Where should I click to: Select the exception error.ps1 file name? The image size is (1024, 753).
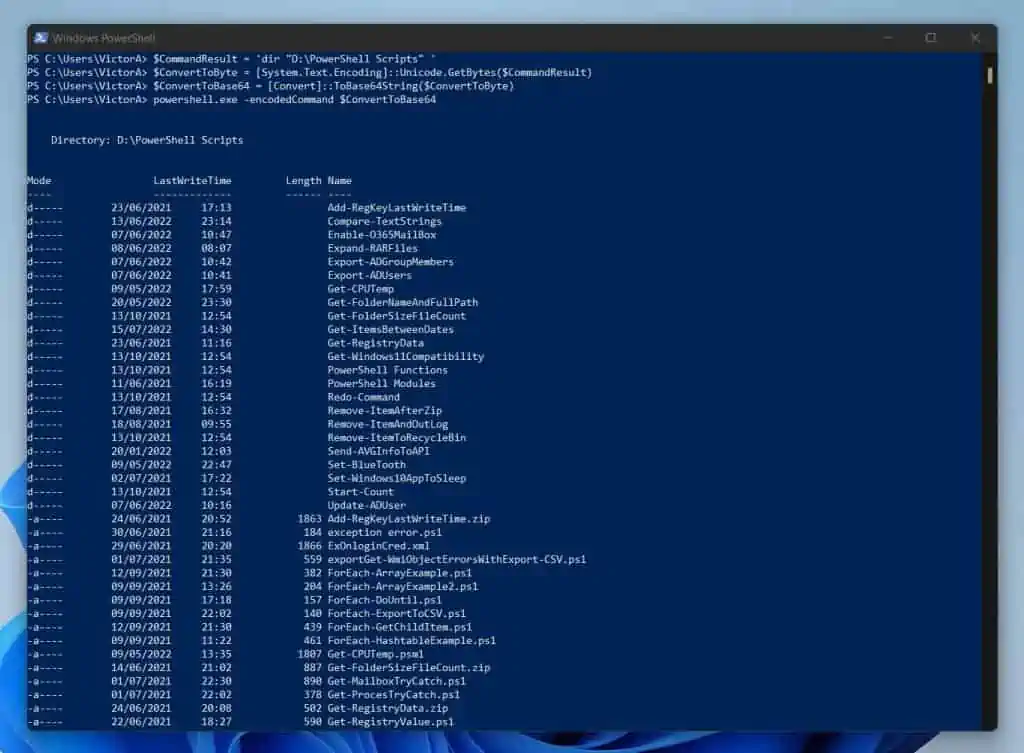tap(385, 532)
